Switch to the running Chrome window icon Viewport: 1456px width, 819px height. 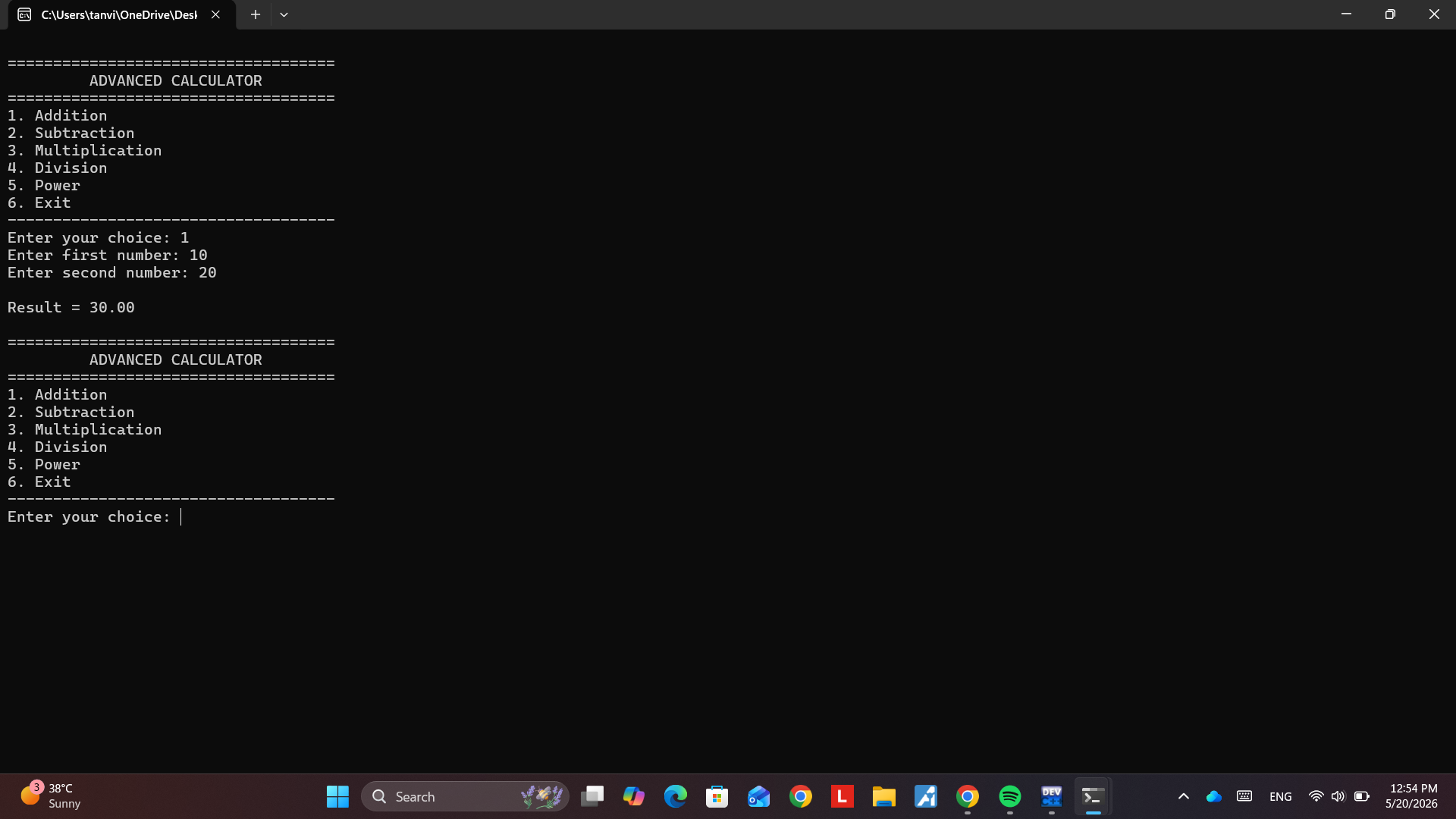pos(968,796)
